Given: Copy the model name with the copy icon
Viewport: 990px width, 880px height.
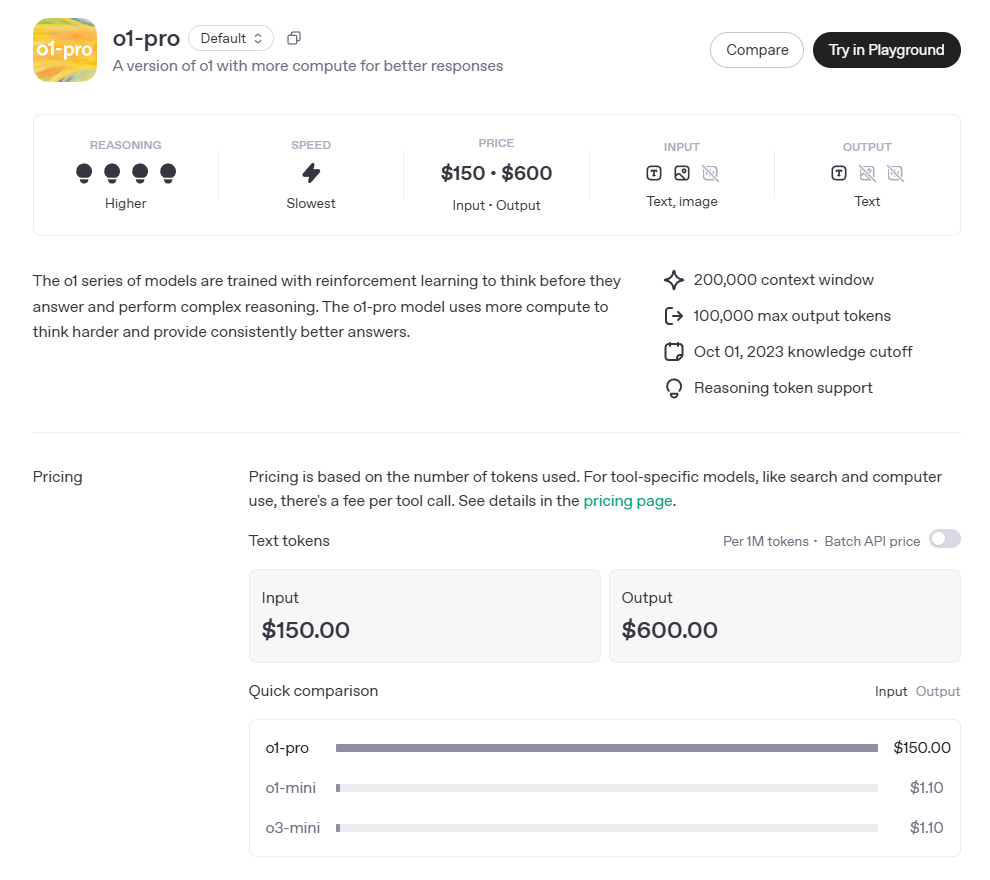Looking at the screenshot, I should coord(294,39).
